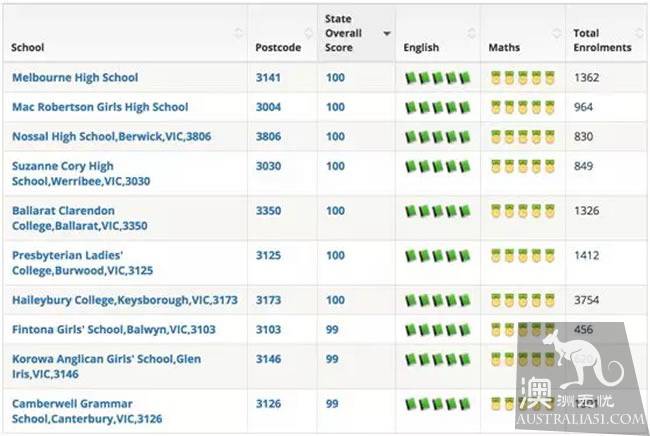650x436 pixels.
Task: Click enrolment value 830
Action: 583,136
